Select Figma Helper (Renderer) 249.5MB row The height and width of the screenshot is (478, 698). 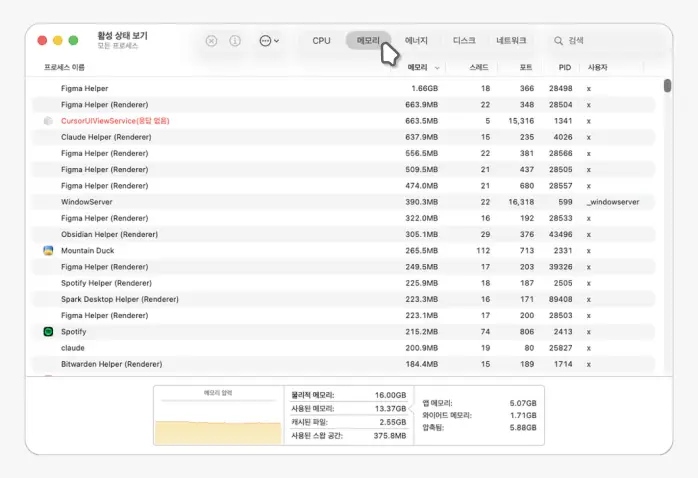pos(343,267)
